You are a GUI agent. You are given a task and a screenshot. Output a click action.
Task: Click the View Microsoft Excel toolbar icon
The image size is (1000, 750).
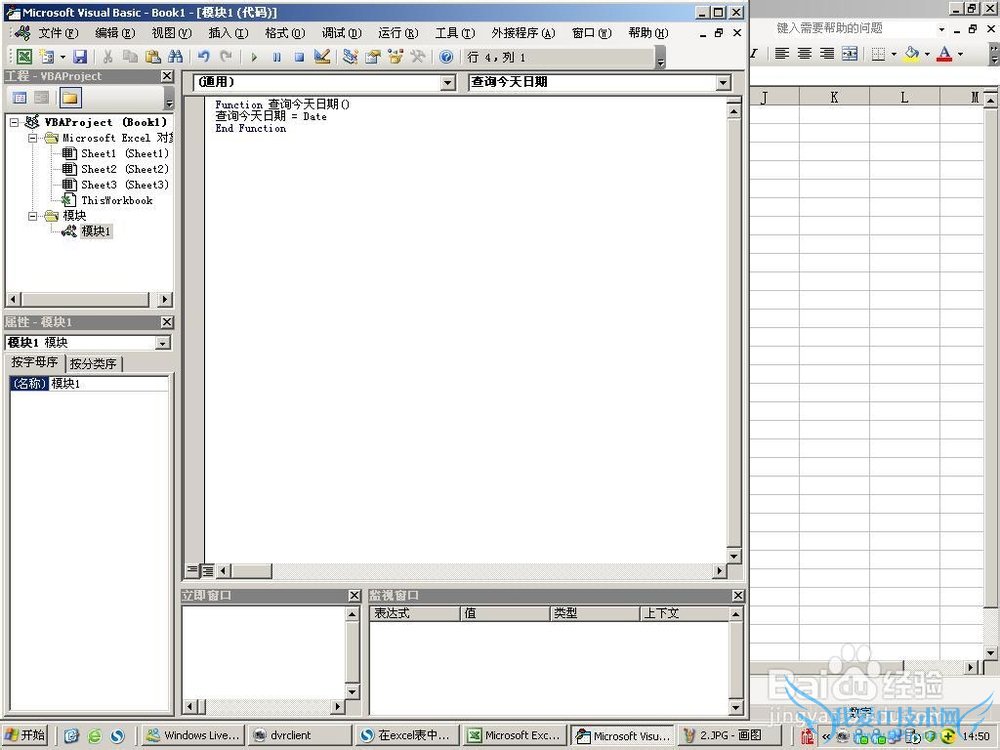[24, 57]
